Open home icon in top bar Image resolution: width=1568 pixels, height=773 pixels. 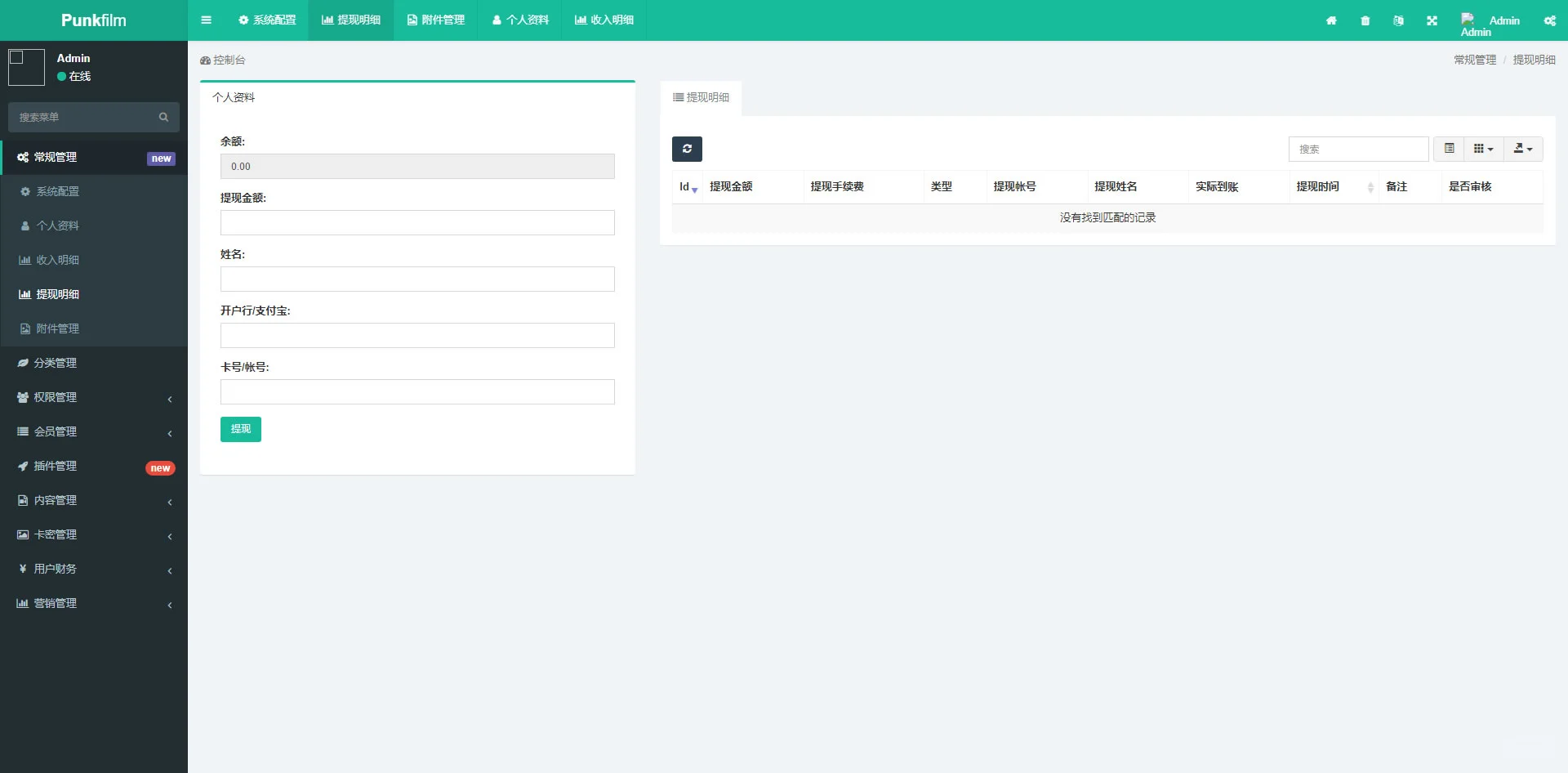point(1331,20)
